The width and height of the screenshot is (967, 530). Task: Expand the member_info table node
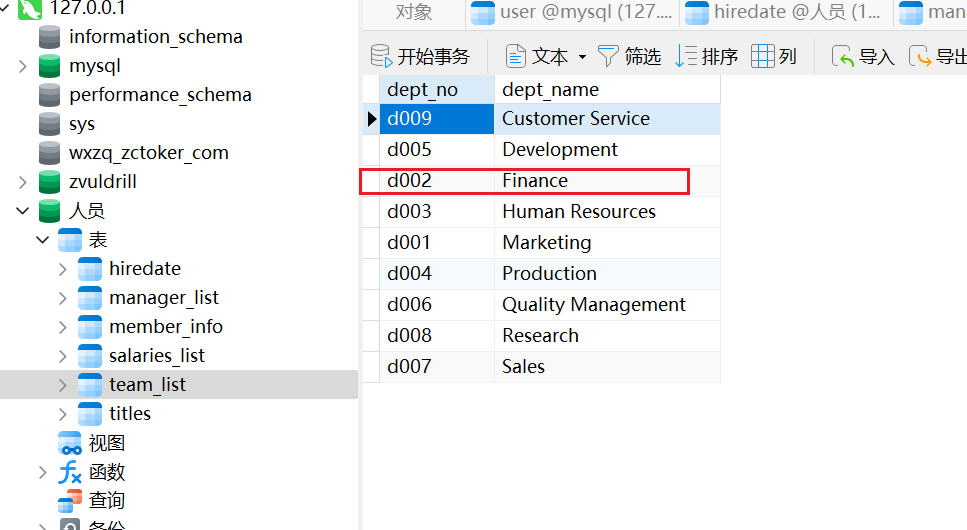(x=62, y=327)
